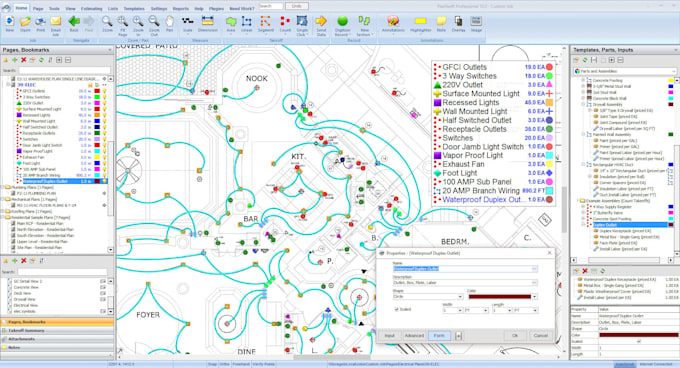This screenshot has width=680, height=368.
Task: Toggle light bulb visibility for GFCI Outlets
Action: click(104, 91)
